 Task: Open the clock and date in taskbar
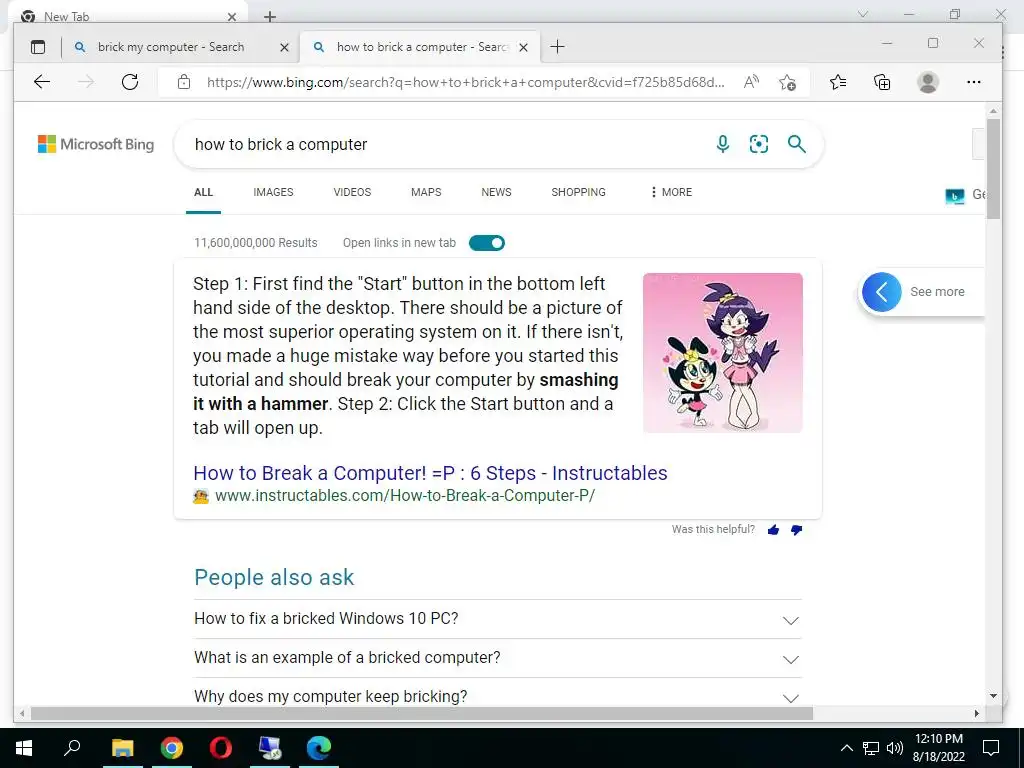[x=938, y=748]
